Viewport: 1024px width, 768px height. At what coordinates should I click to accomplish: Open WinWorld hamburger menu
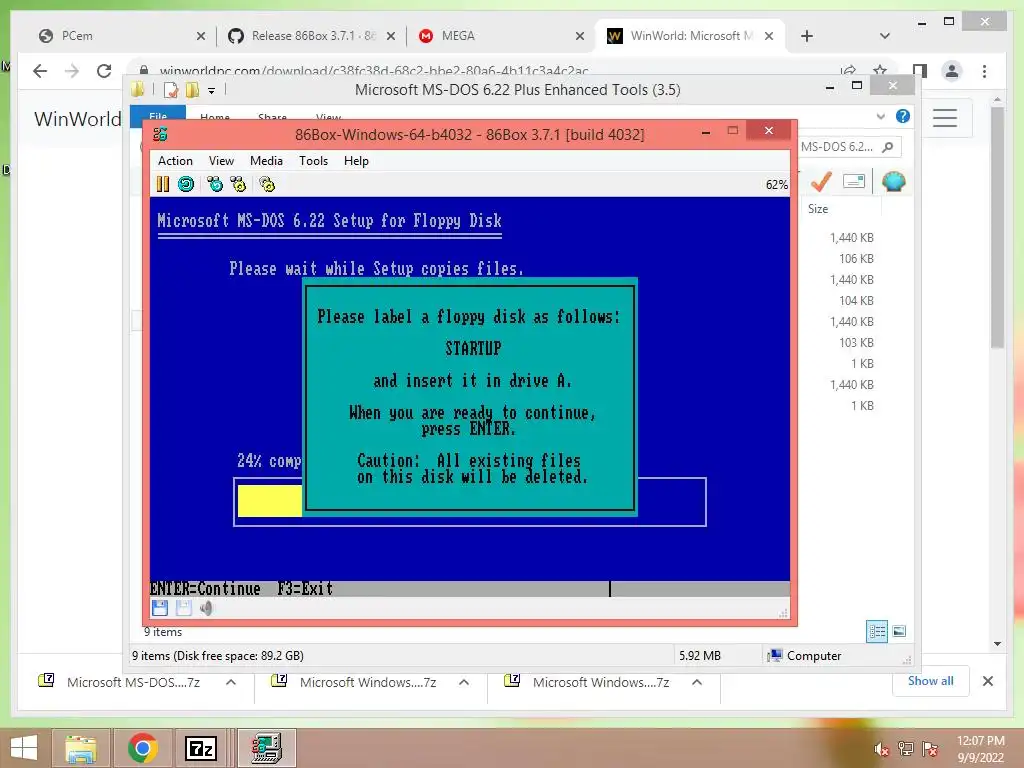[944, 118]
